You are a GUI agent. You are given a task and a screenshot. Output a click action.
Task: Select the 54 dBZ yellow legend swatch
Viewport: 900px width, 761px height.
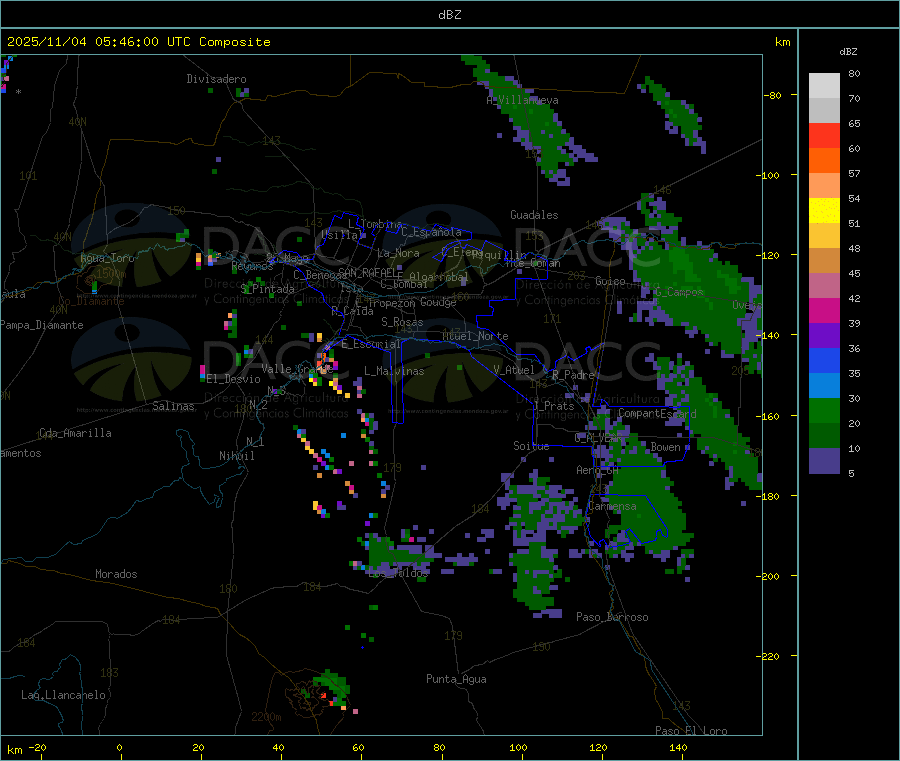tap(824, 211)
